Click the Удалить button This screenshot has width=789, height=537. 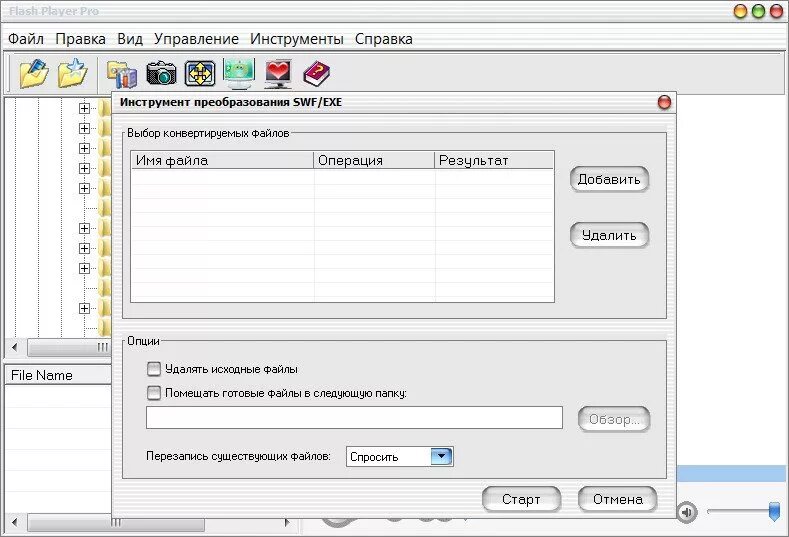[x=609, y=235]
